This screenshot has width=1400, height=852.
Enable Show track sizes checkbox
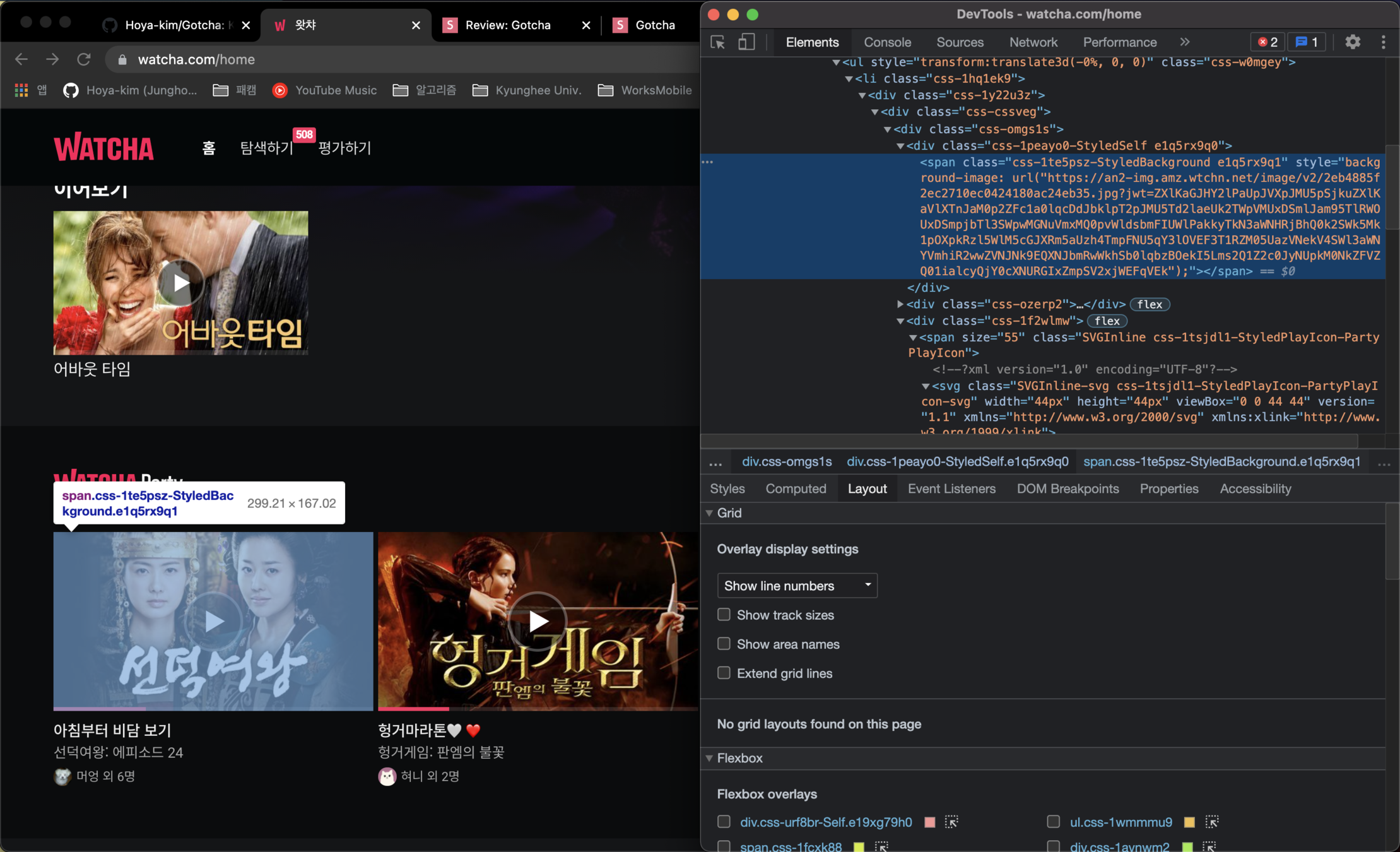[724, 615]
